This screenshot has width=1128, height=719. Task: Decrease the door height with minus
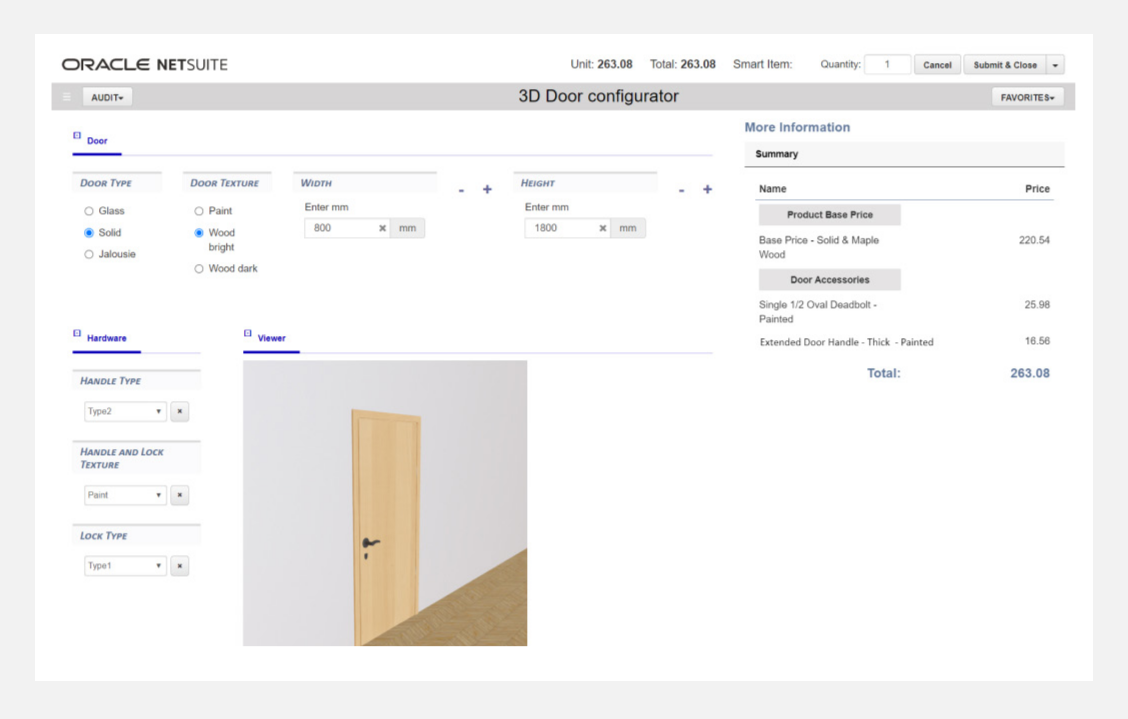click(681, 190)
